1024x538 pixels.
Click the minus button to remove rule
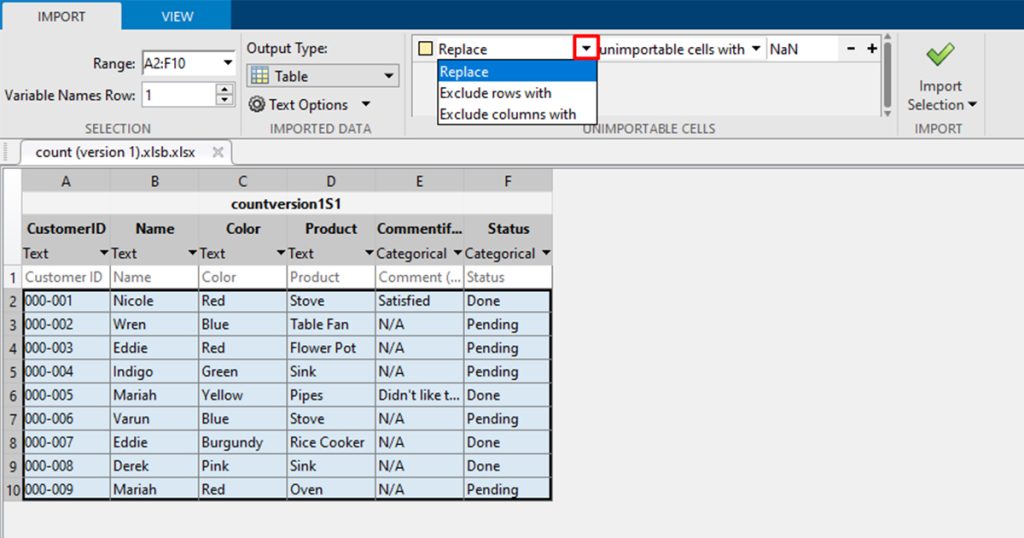(x=851, y=48)
